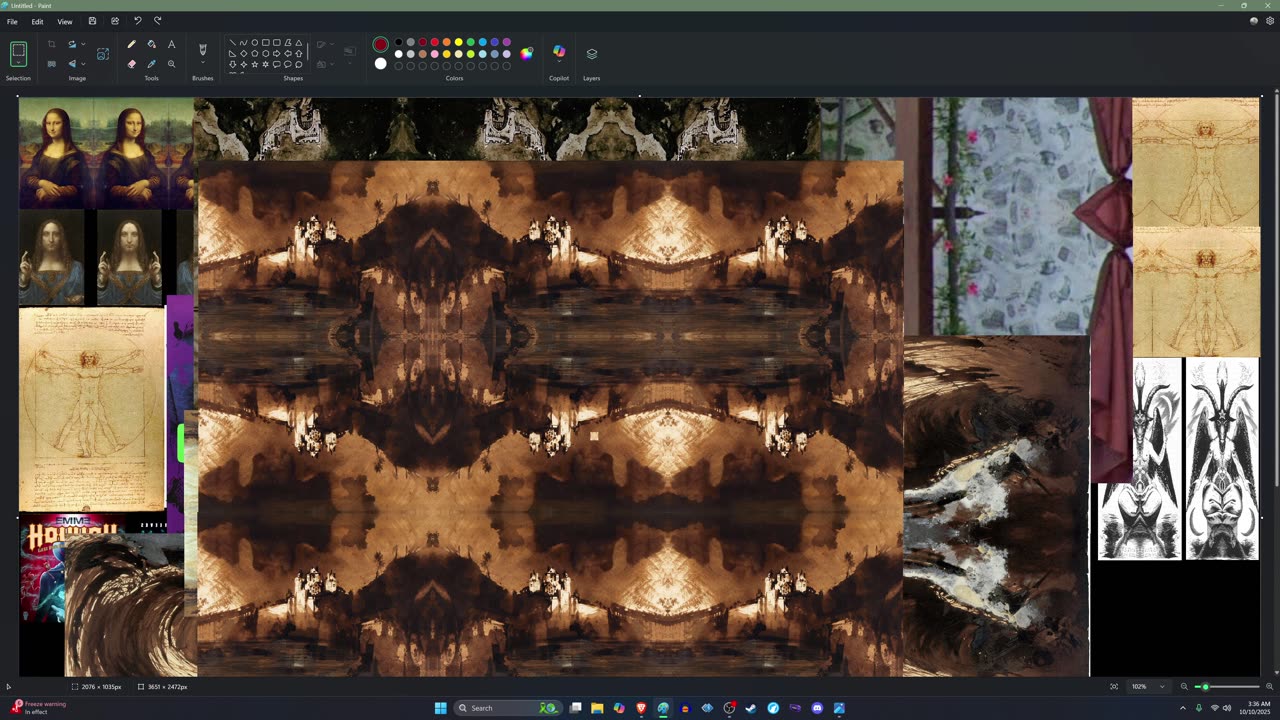Image resolution: width=1280 pixels, height=720 pixels.
Task: Open the Windows Start menu
Action: [x=440, y=708]
